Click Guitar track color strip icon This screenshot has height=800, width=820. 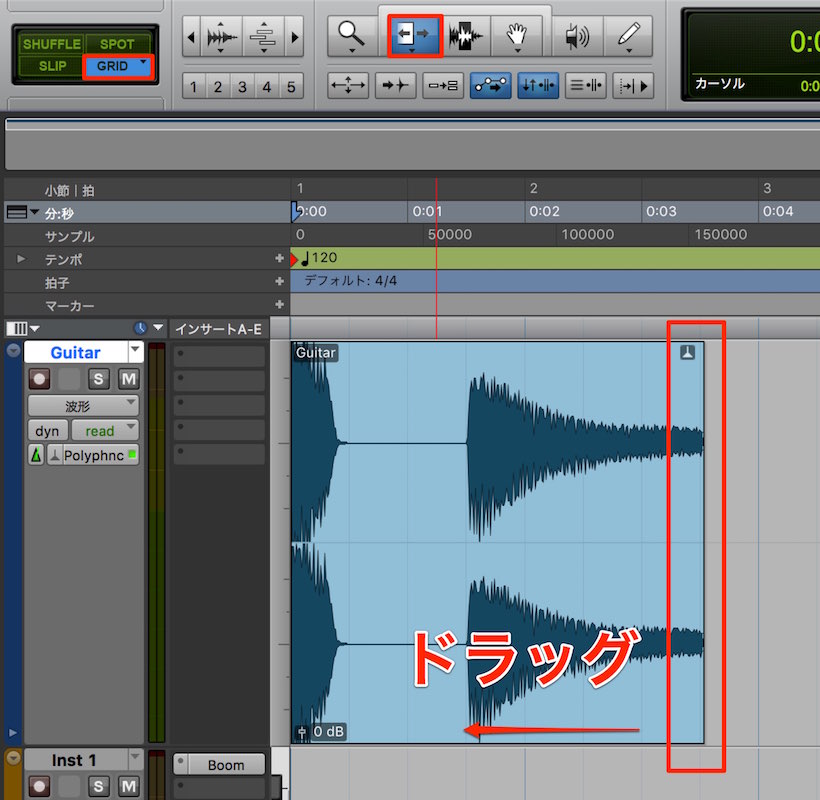tap(13, 350)
